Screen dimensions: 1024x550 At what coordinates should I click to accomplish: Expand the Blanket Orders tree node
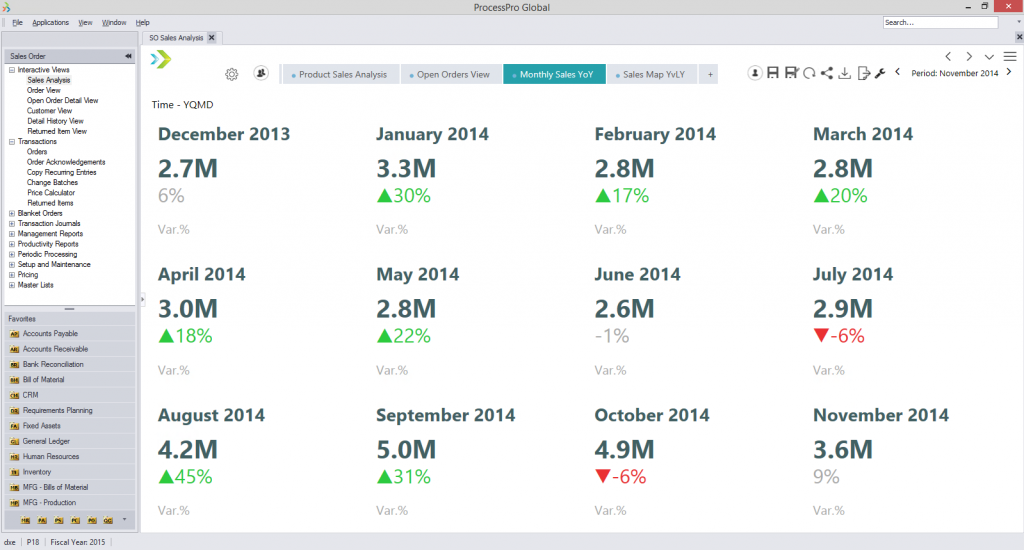click(x=11, y=213)
